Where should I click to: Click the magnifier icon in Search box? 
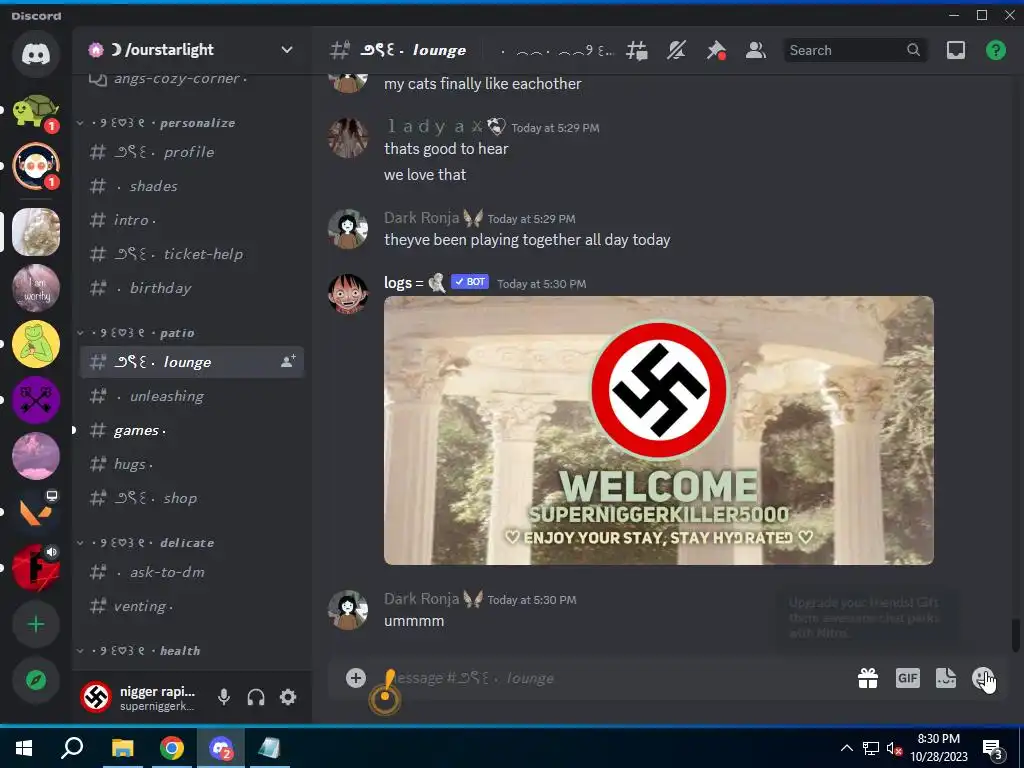914,50
